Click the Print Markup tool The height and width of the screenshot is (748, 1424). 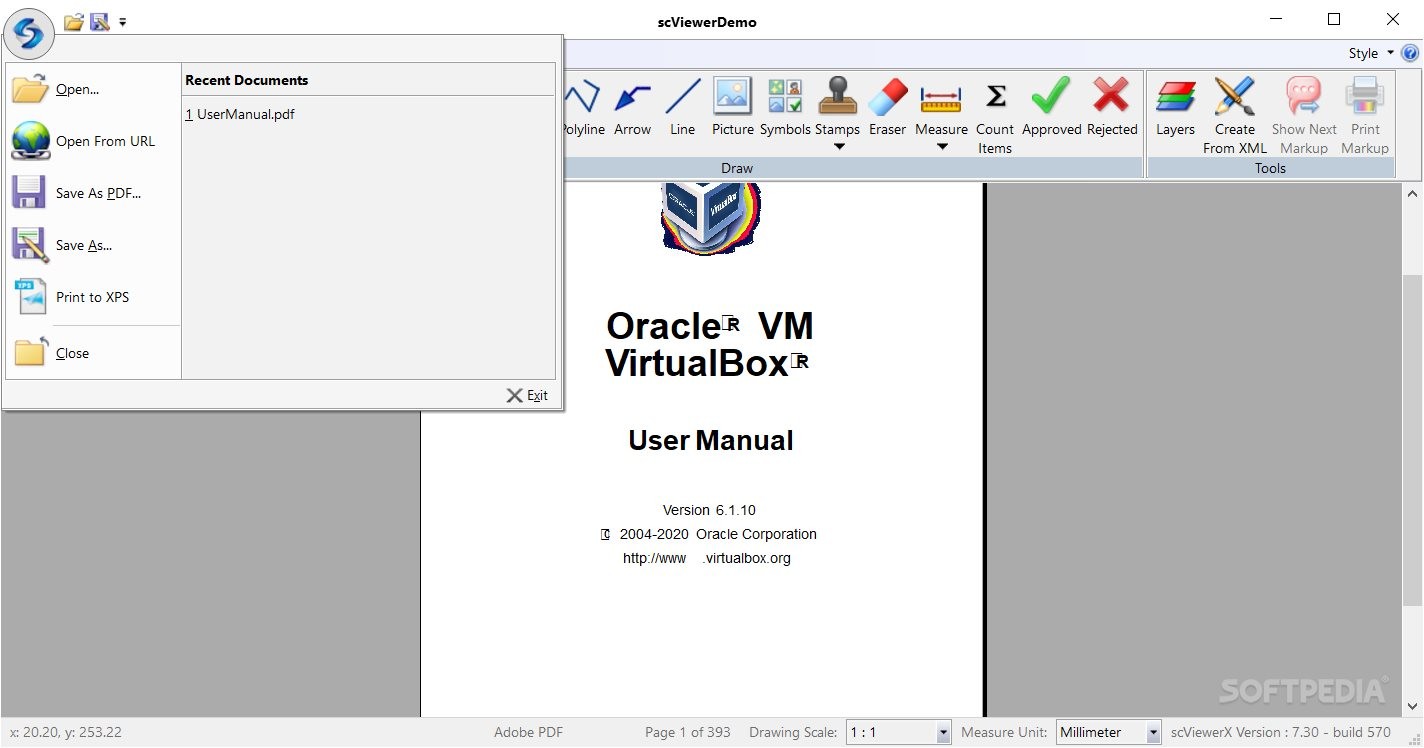click(x=1365, y=116)
